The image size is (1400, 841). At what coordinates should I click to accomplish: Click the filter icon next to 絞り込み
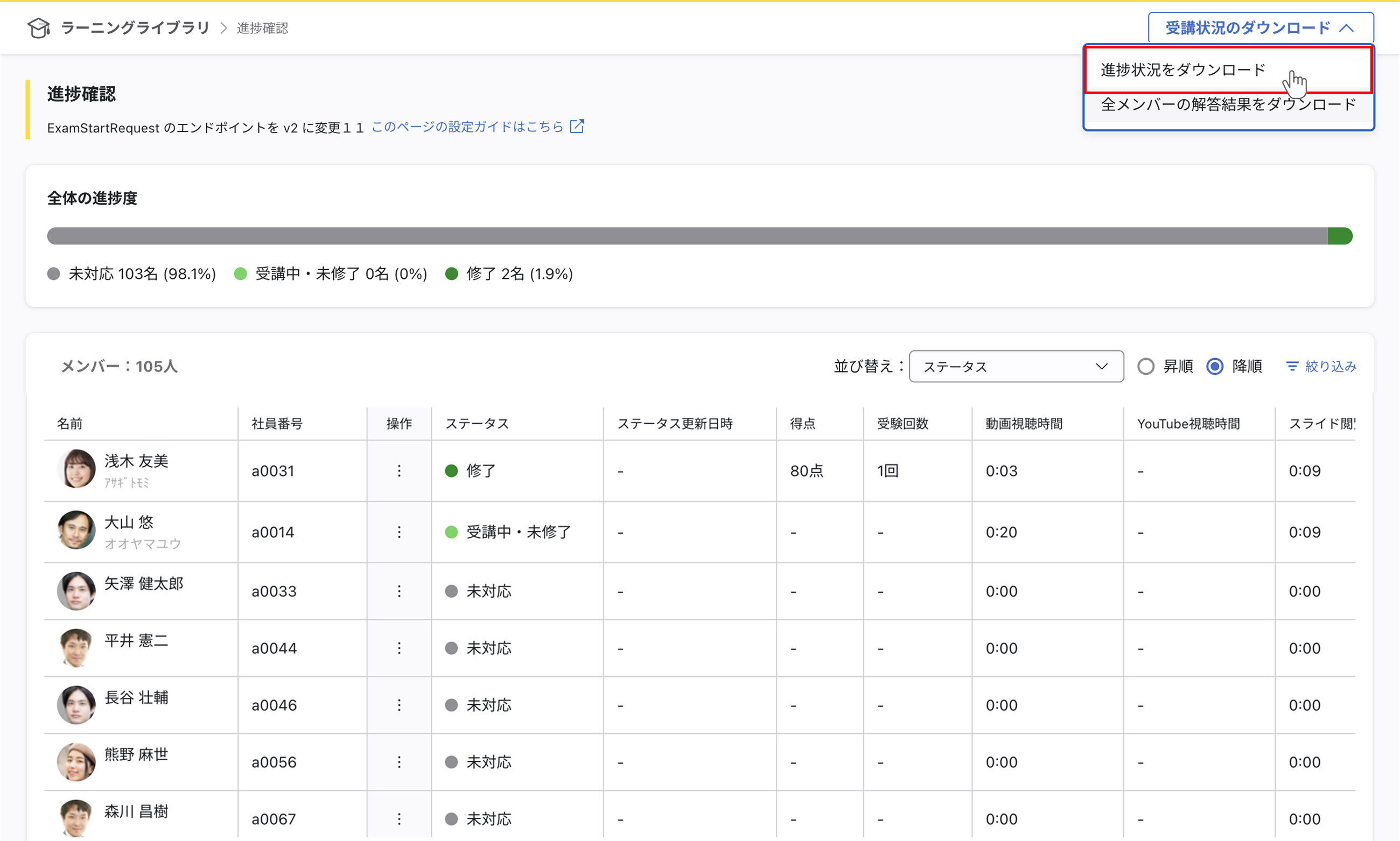pos(1292,366)
